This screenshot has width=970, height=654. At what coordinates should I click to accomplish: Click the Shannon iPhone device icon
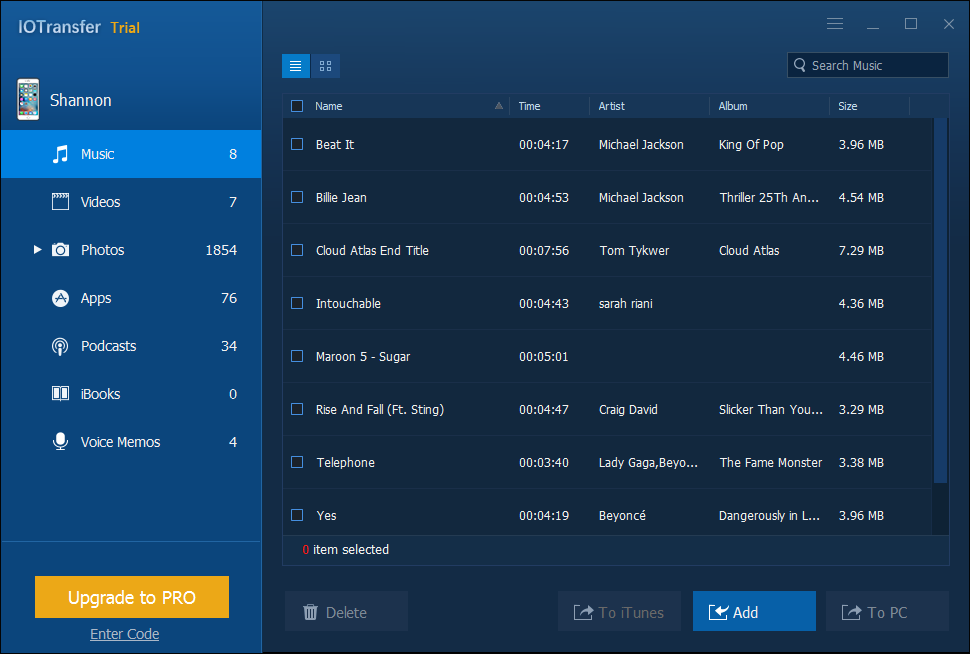click(28, 100)
